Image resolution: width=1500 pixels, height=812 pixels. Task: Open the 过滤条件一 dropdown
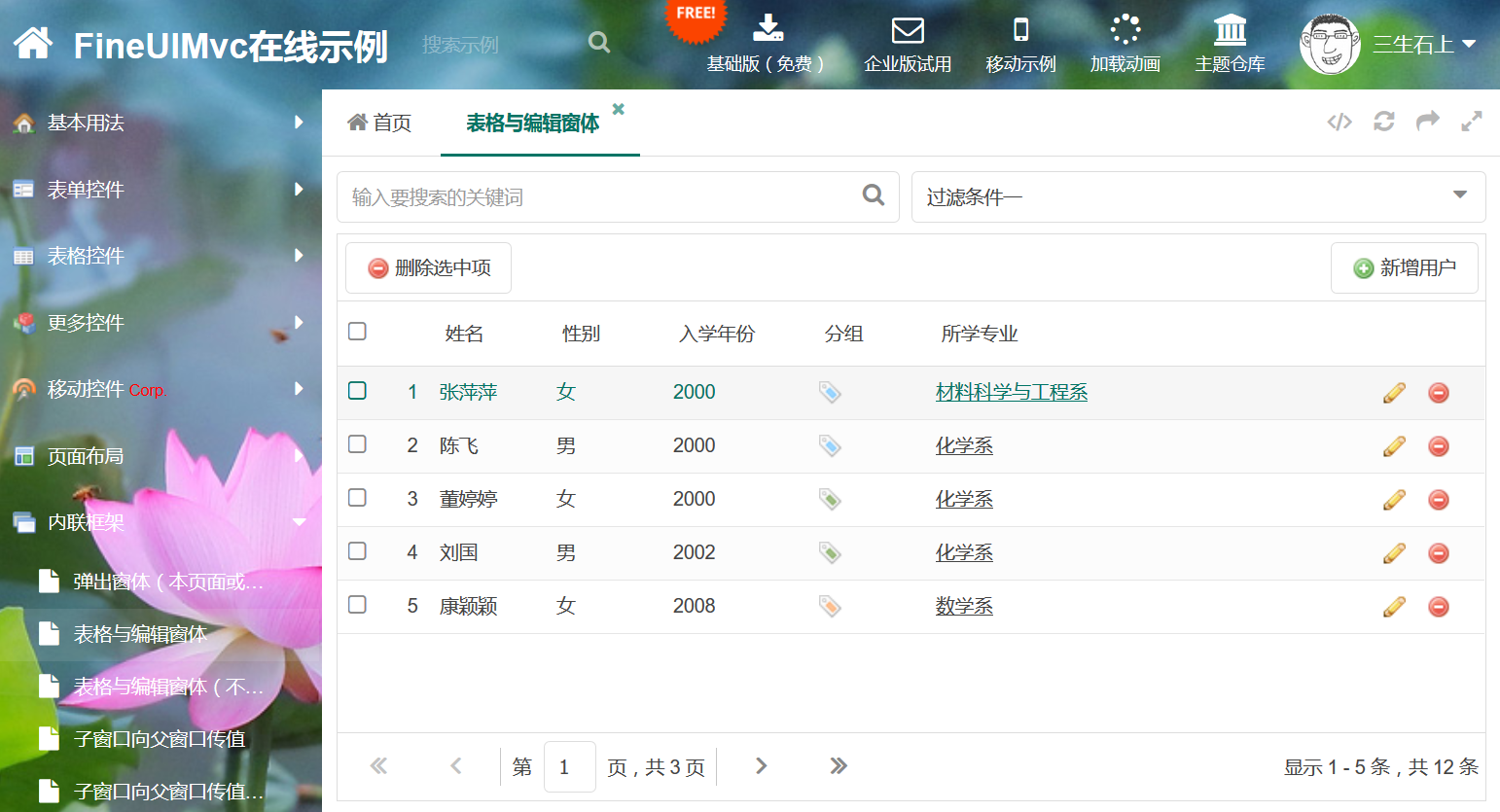pyautogui.click(x=1197, y=197)
